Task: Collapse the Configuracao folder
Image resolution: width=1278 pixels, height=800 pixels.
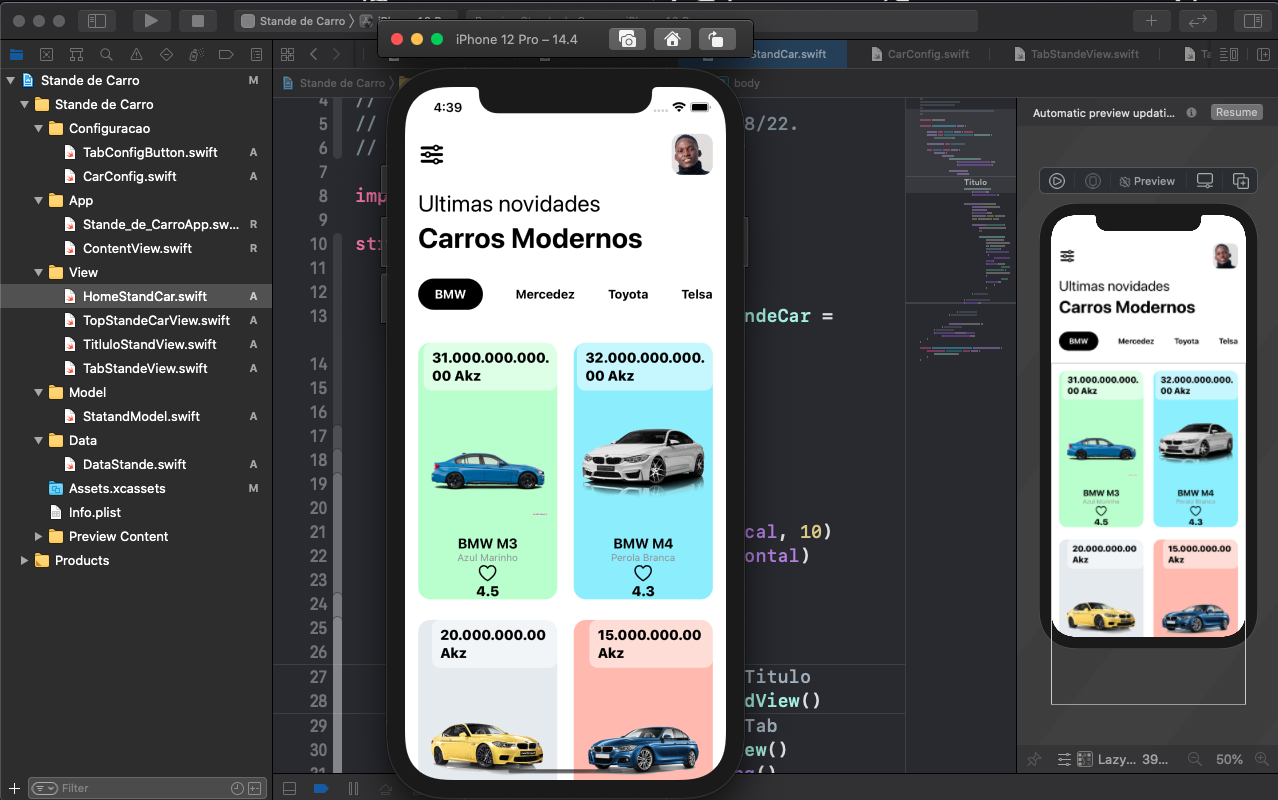Action: [39, 128]
